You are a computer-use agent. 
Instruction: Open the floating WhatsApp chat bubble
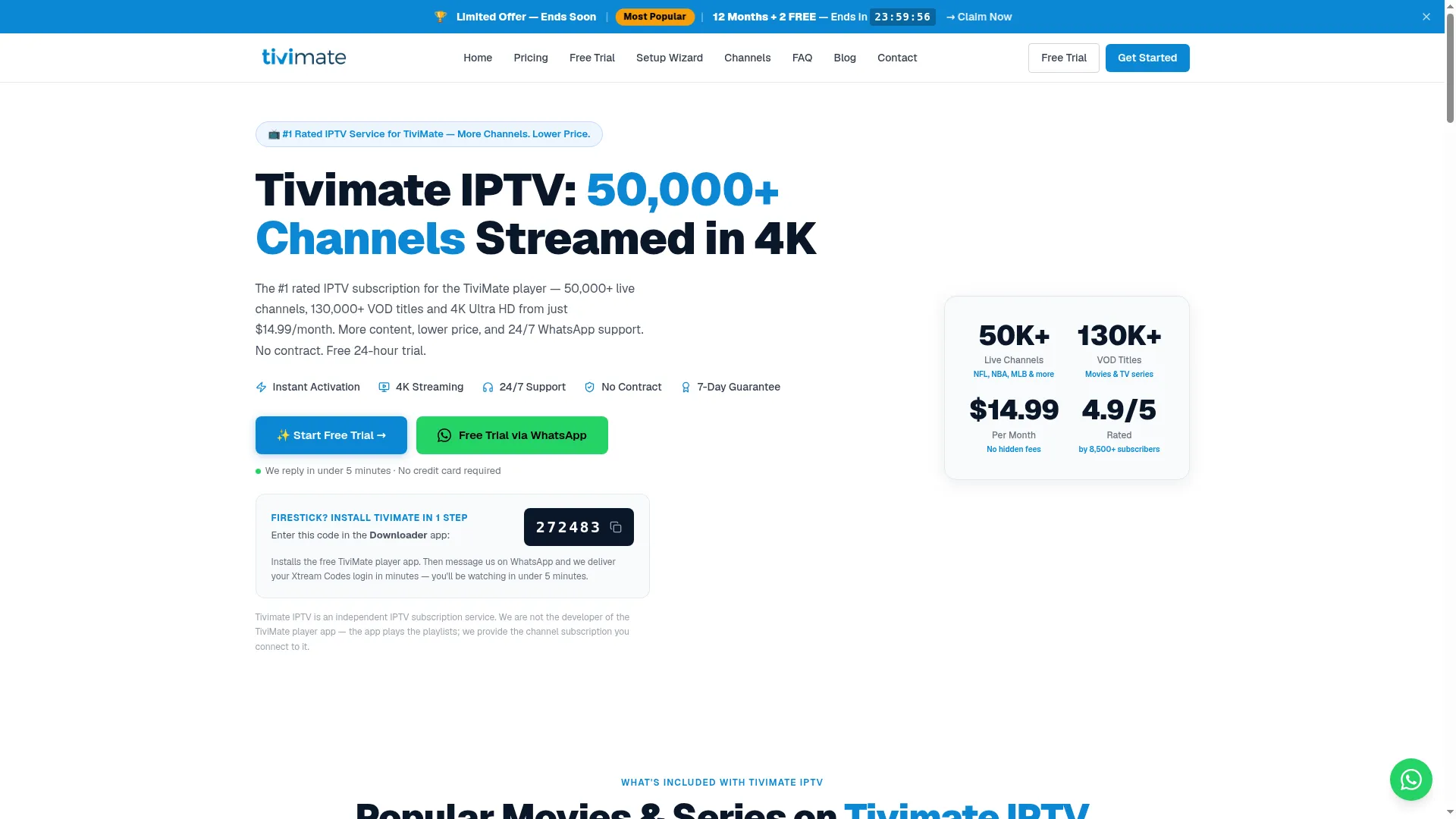(x=1410, y=779)
